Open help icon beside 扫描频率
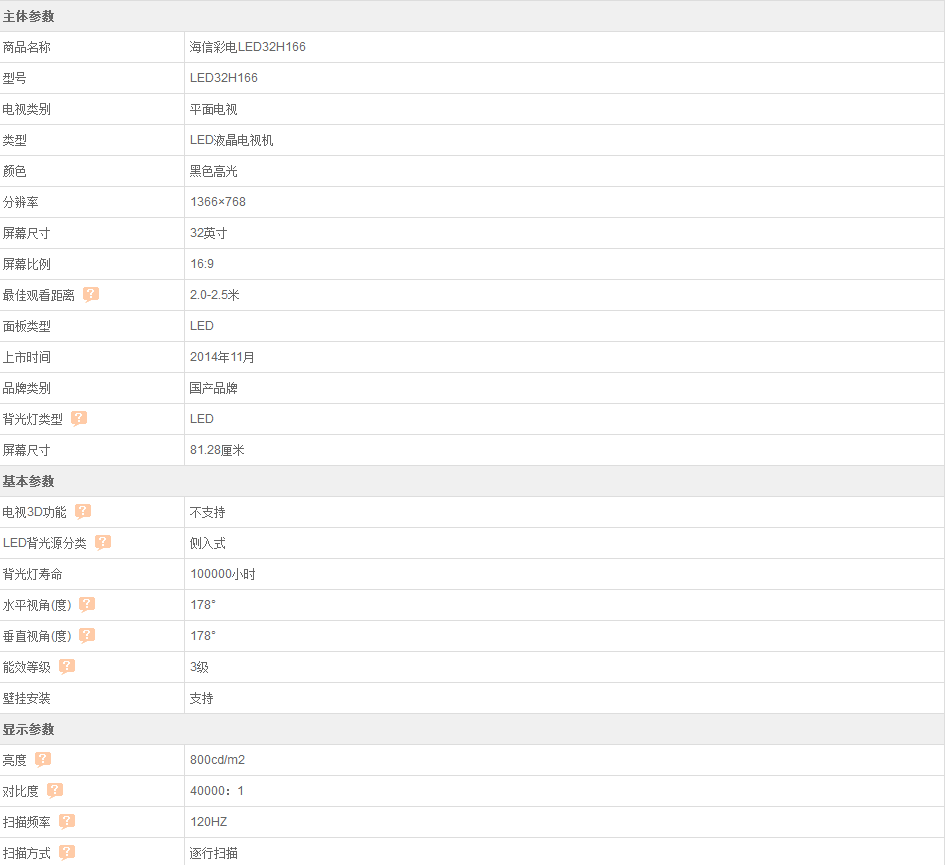This screenshot has width=946, height=865. coord(67,821)
